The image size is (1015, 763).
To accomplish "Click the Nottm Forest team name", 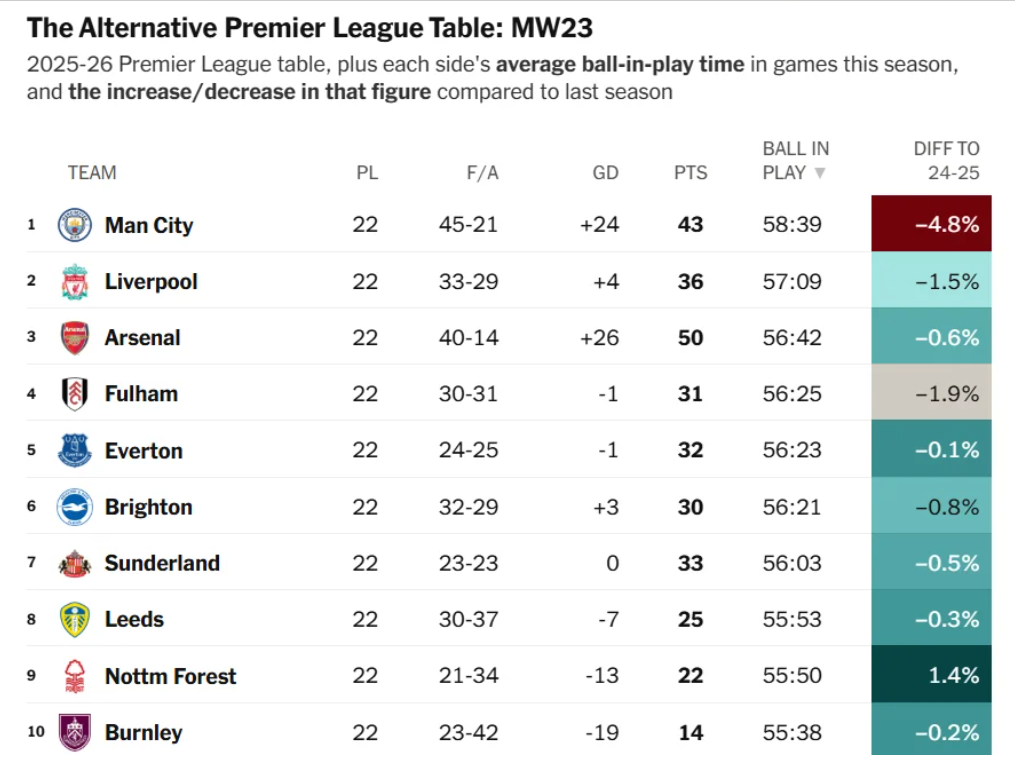I will 170,677.
